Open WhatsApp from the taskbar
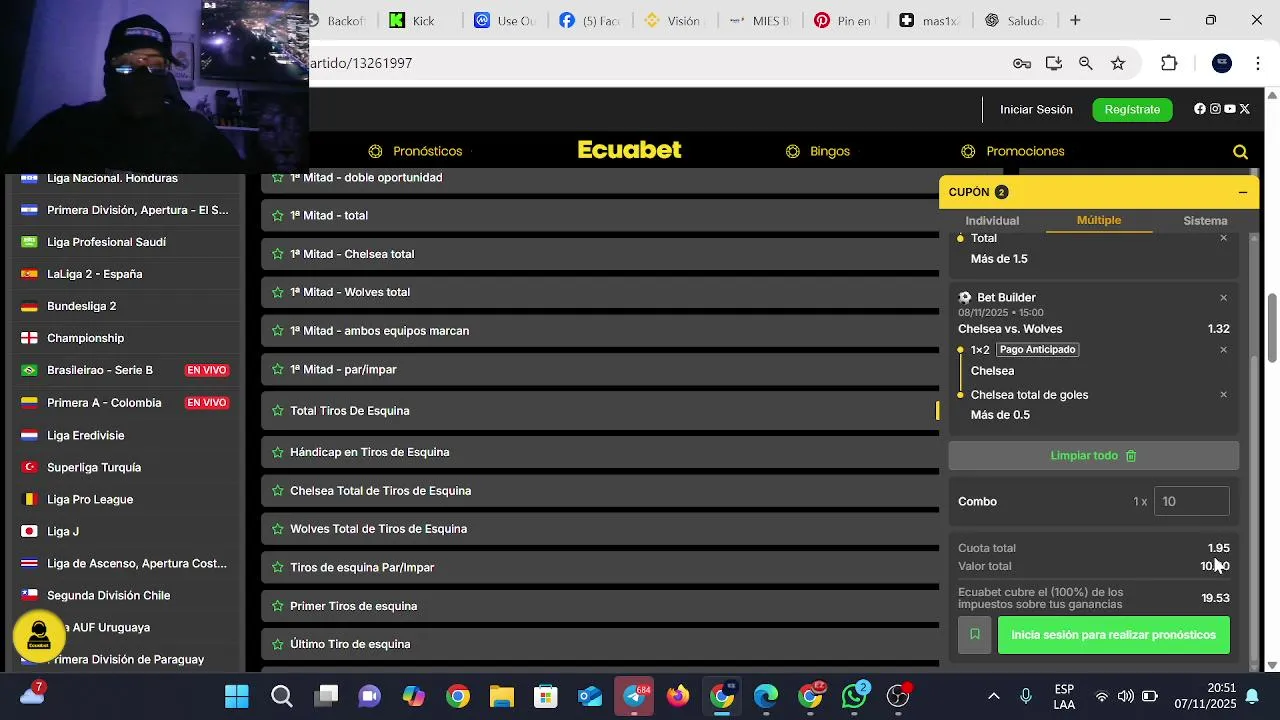This screenshot has height=720, width=1280. [x=854, y=696]
